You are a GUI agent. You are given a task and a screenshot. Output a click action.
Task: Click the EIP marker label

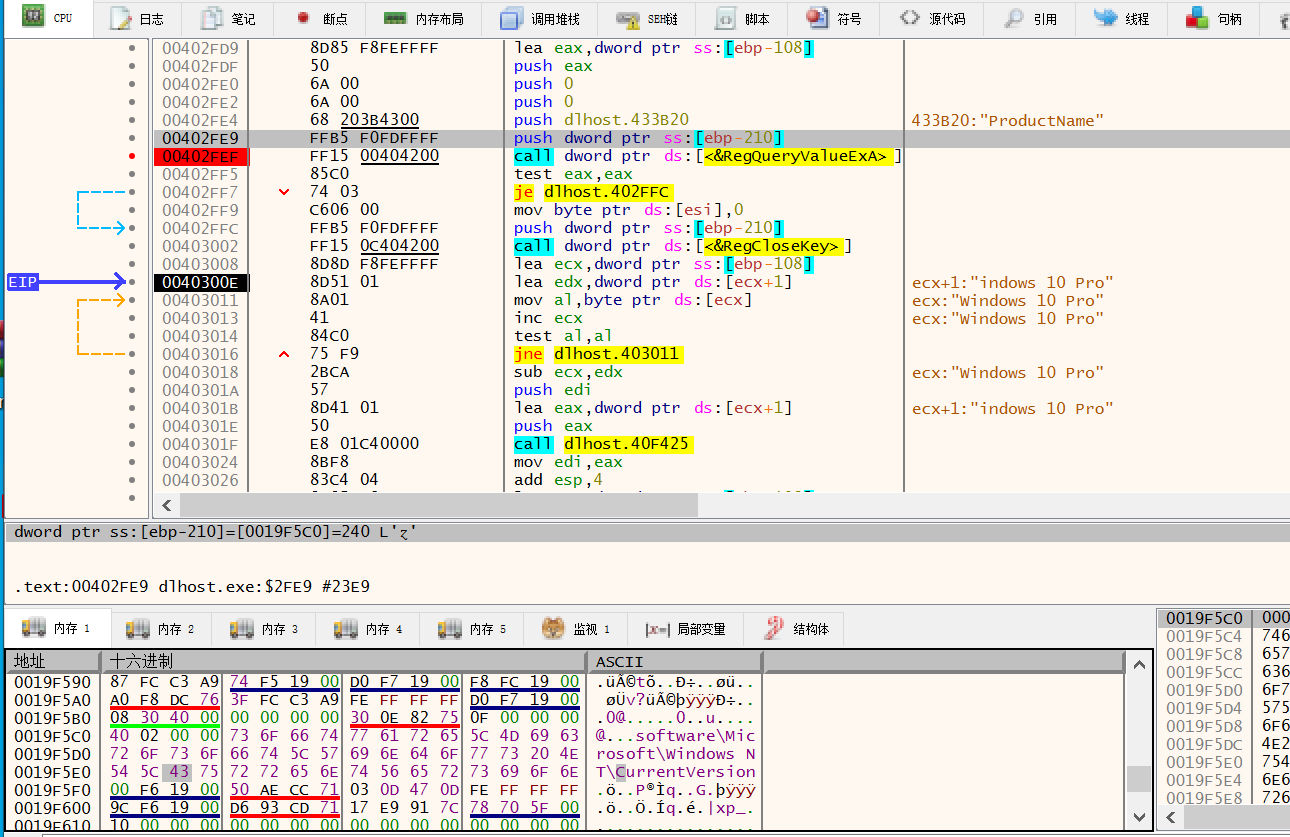pos(23,282)
